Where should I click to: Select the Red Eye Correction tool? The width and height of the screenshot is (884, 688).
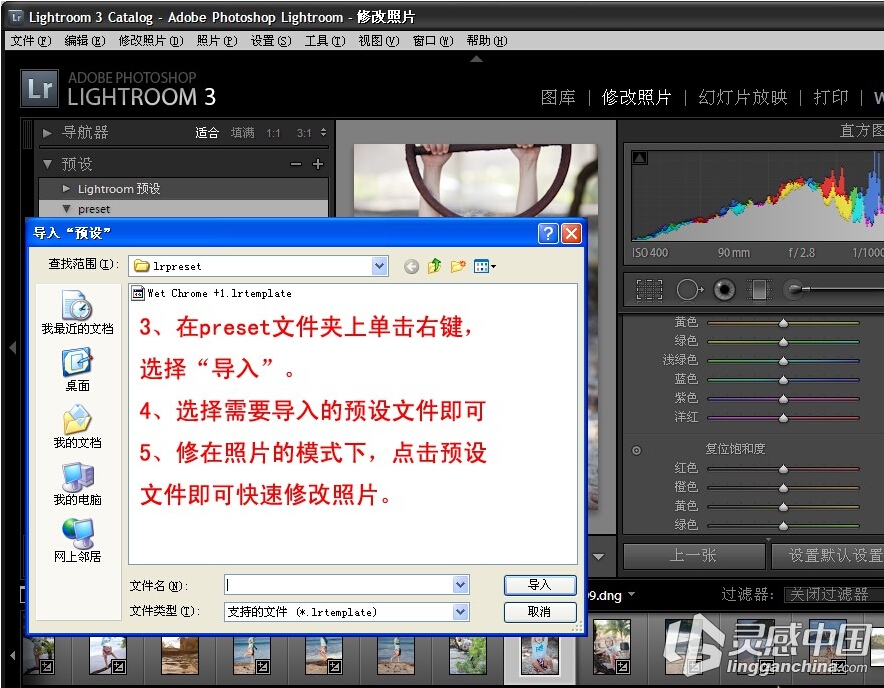(x=724, y=290)
